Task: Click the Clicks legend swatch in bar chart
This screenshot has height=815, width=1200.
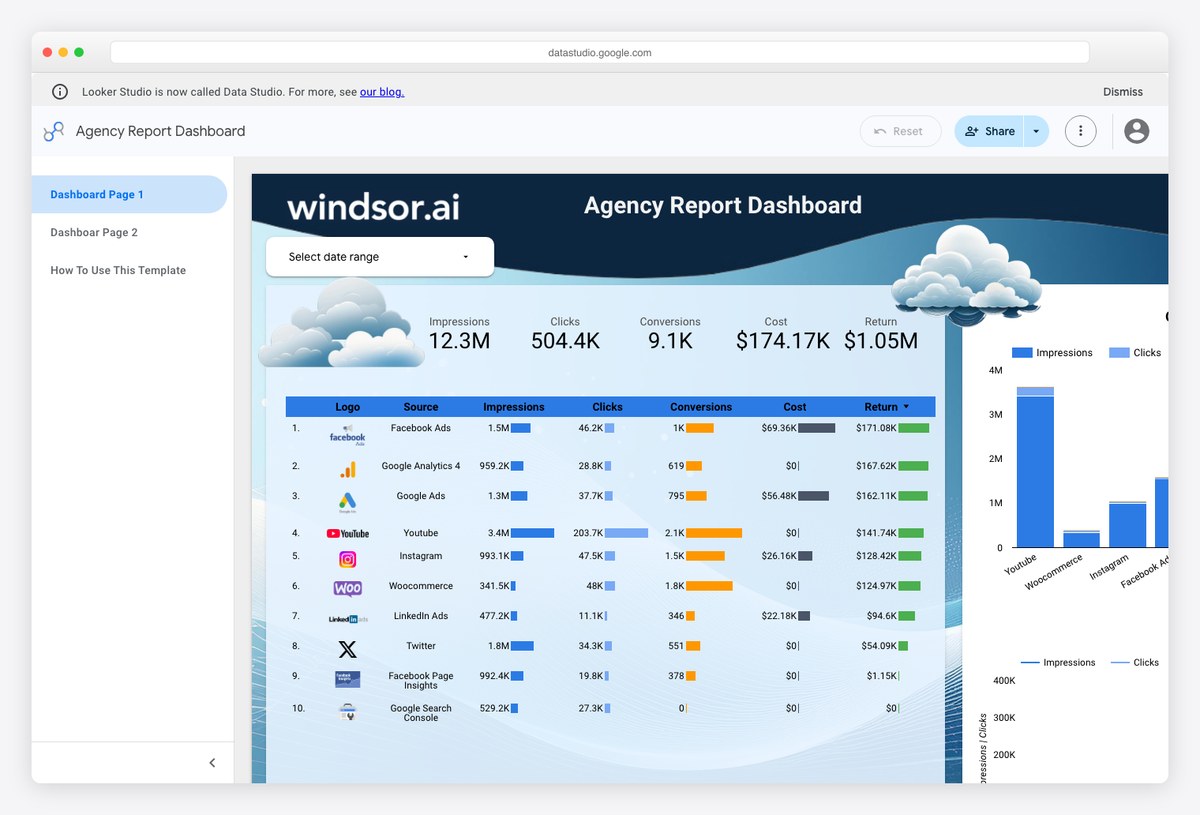Action: click(1119, 353)
